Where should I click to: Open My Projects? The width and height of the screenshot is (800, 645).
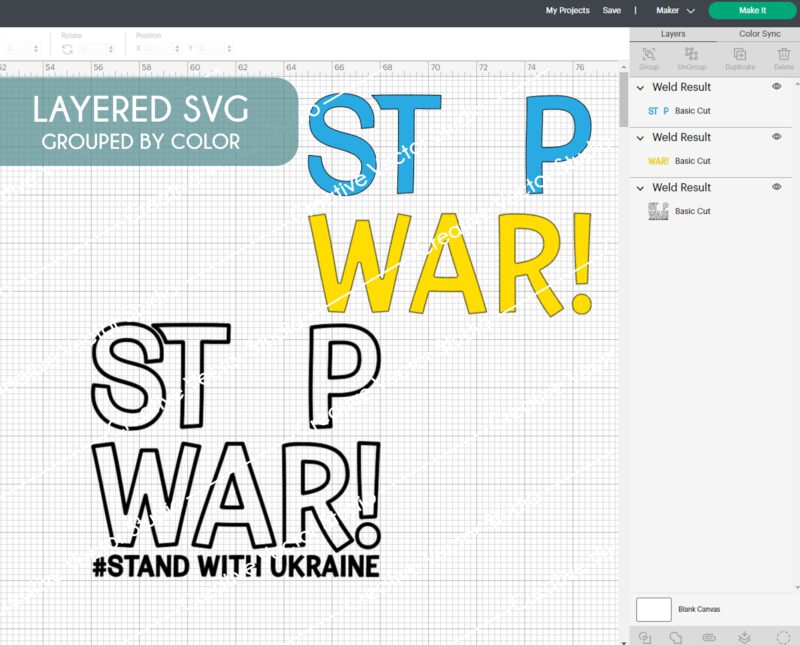click(567, 10)
